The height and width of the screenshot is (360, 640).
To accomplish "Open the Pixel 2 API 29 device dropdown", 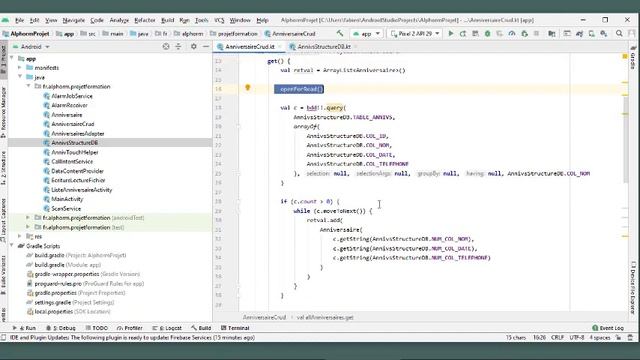I will click(x=415, y=33).
